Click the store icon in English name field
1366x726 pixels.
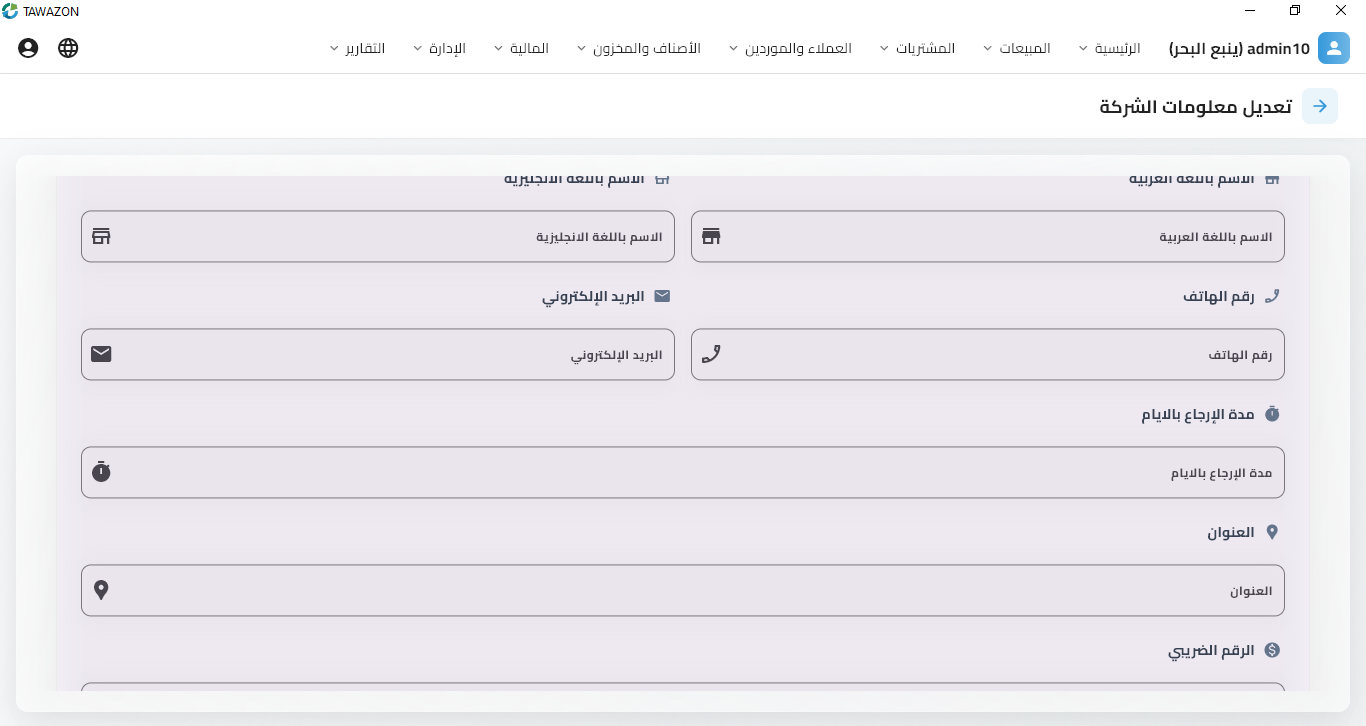[101, 237]
